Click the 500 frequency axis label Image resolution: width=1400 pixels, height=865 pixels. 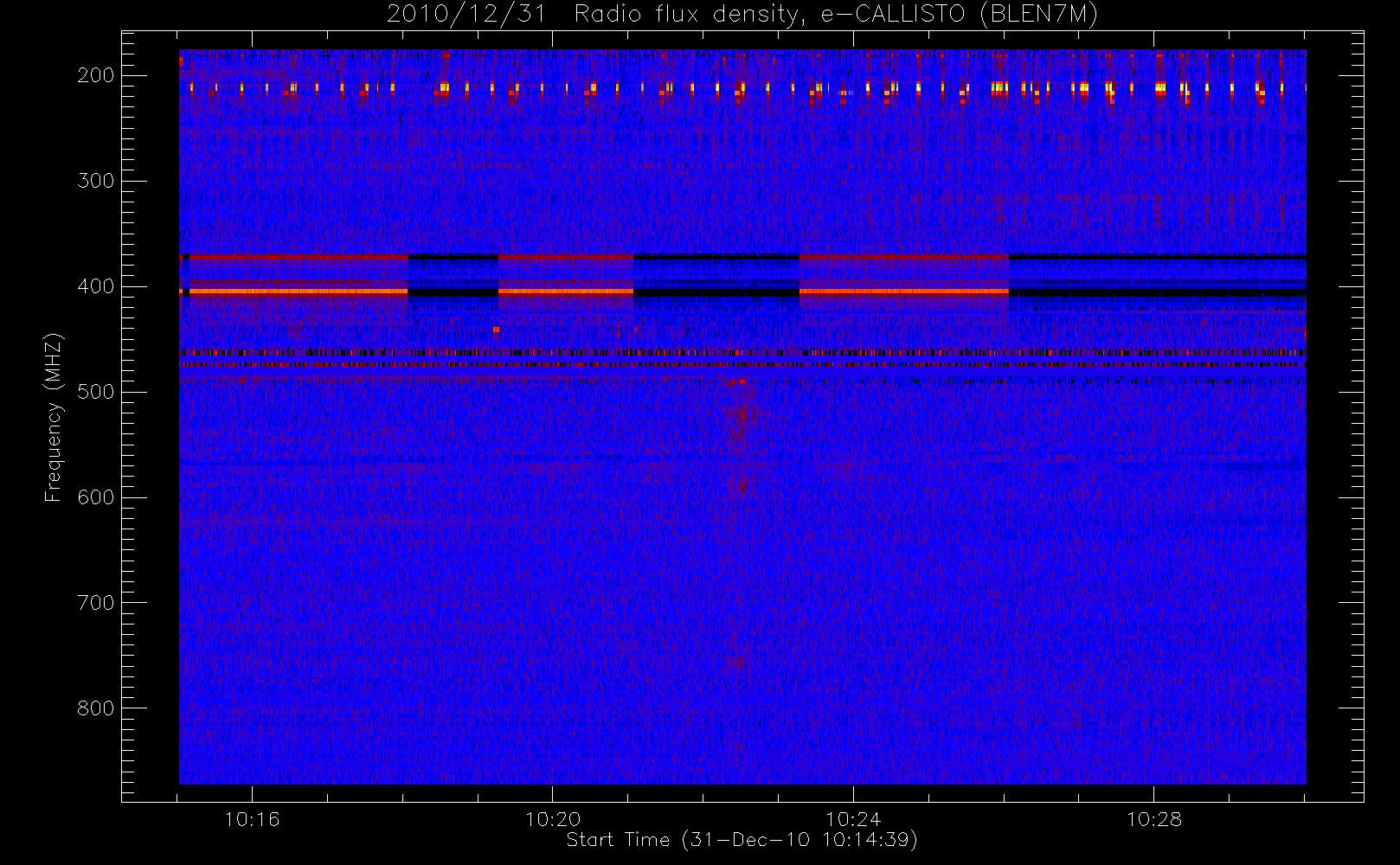coord(96,392)
